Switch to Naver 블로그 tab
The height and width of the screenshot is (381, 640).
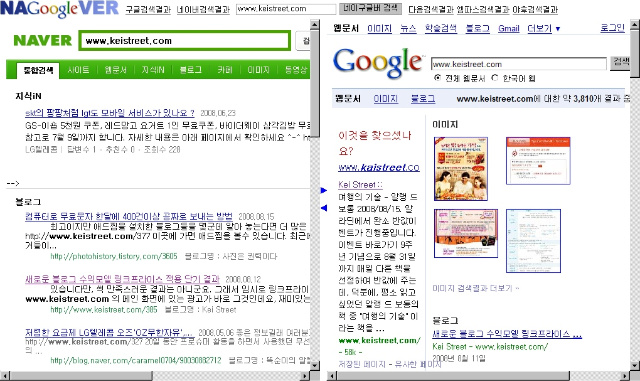point(191,70)
